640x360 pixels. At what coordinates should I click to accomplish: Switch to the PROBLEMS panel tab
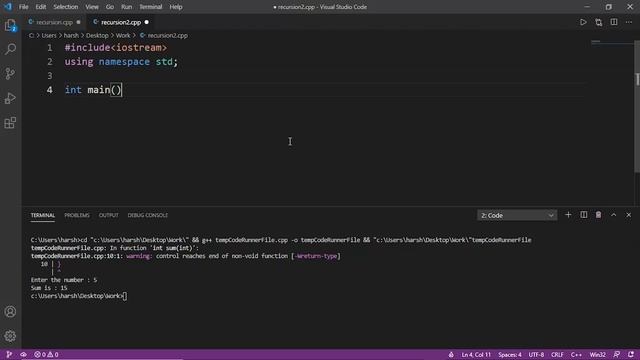pos(77,215)
